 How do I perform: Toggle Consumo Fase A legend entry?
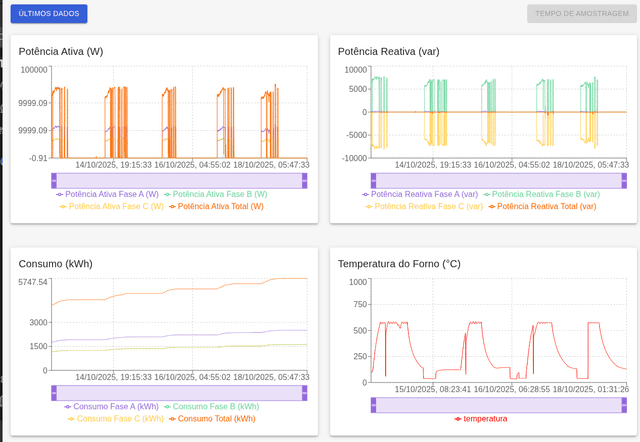111,407
